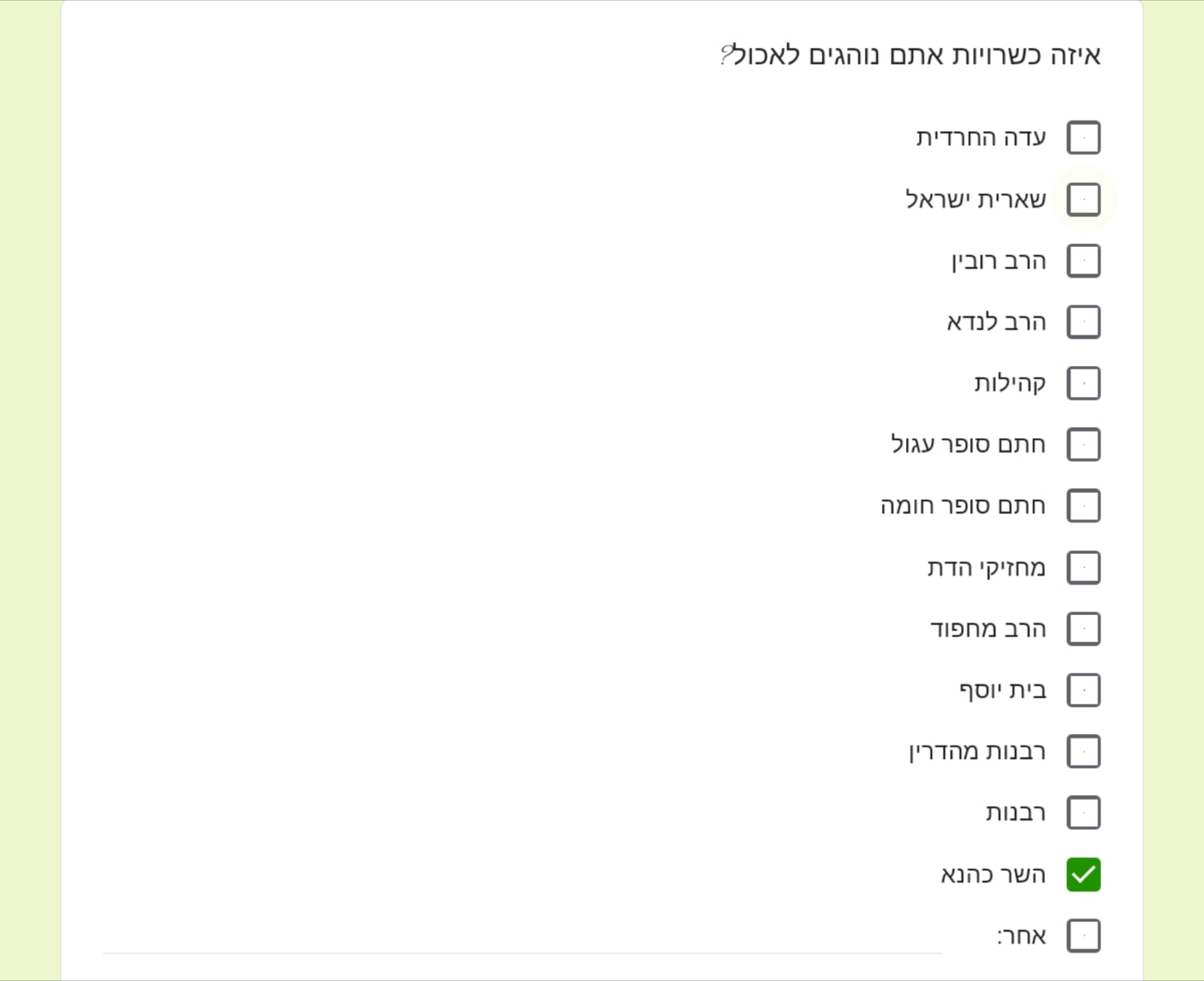Enable the הרב לנדא checkbox

pyautogui.click(x=1083, y=322)
